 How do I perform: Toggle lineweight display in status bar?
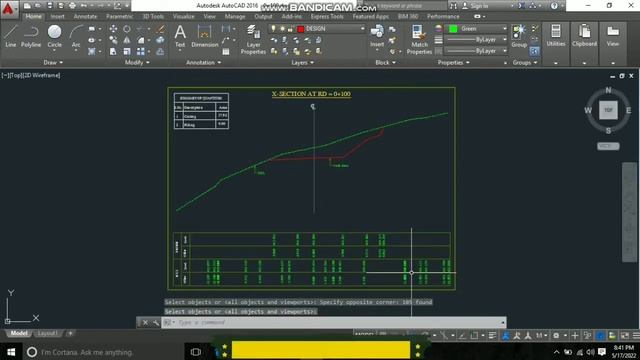(x=492, y=336)
